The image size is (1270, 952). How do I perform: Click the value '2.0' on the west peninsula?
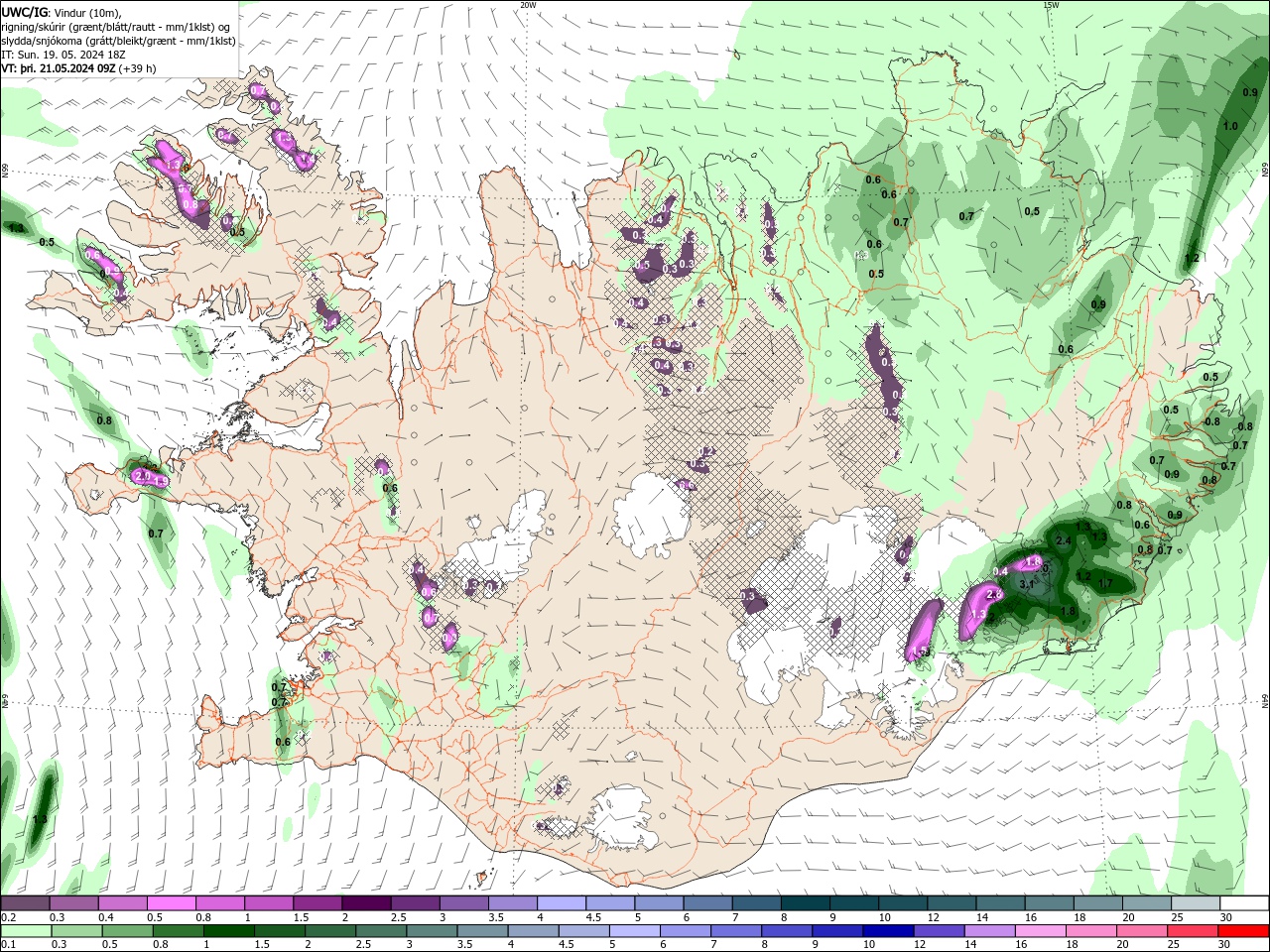(x=141, y=476)
